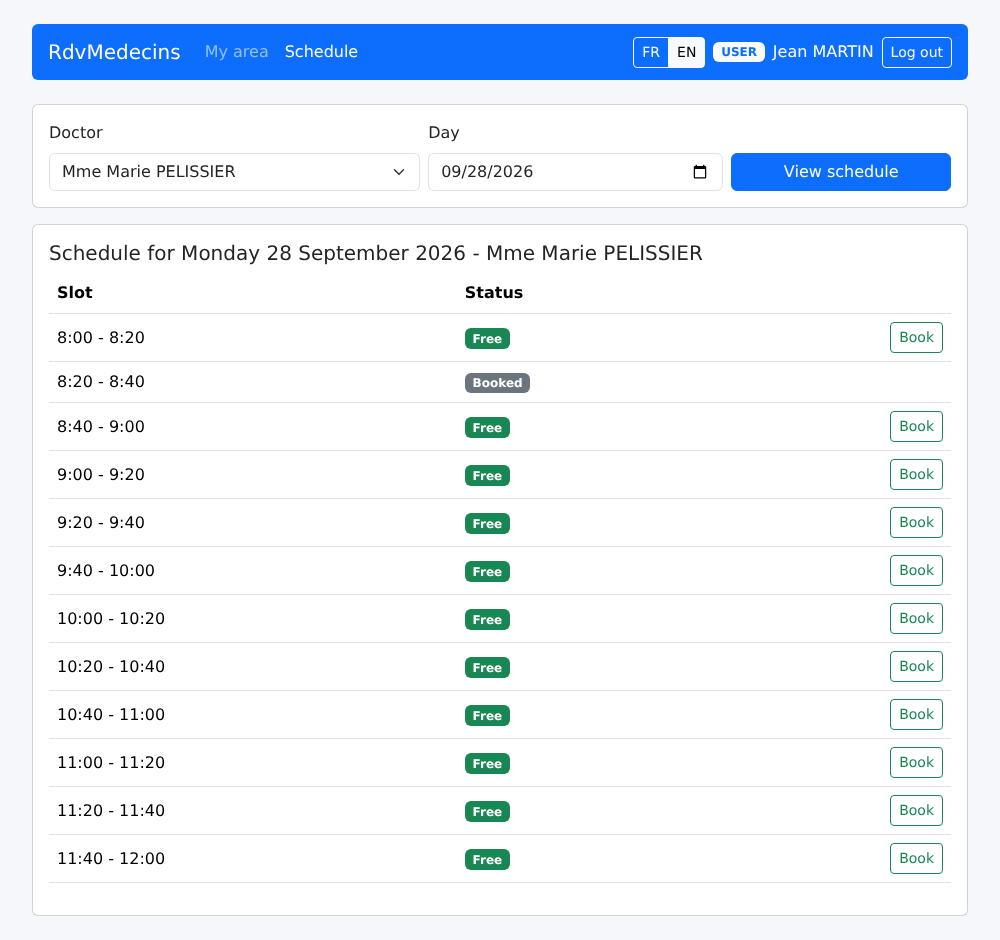
Task: Book the 10:00 - 10:20 slot
Action: 916,619
